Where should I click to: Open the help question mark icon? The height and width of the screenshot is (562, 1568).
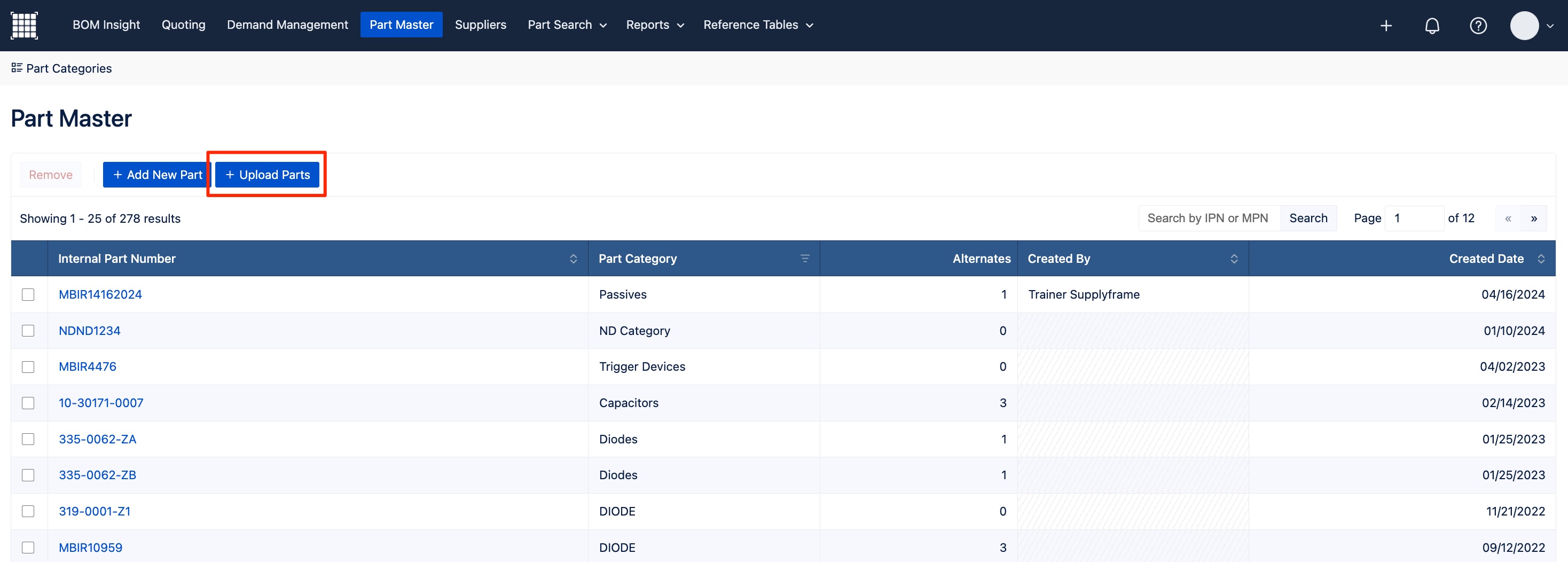tap(1478, 26)
